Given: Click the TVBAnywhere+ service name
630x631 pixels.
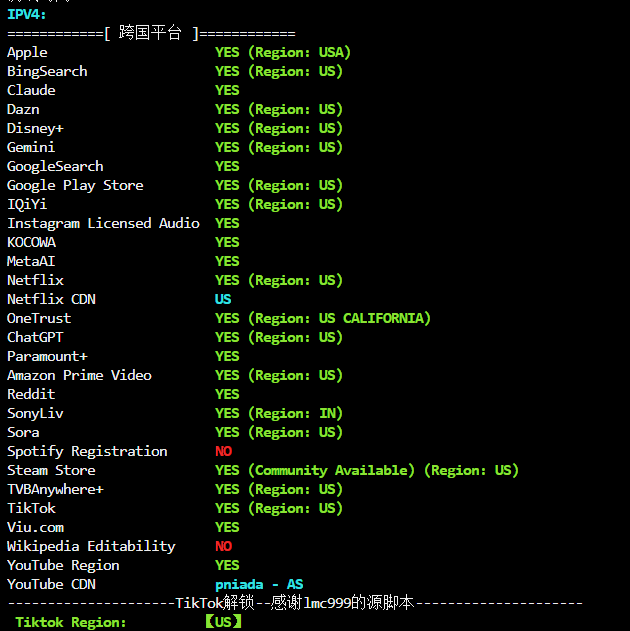Looking at the screenshot, I should click(x=56, y=490).
